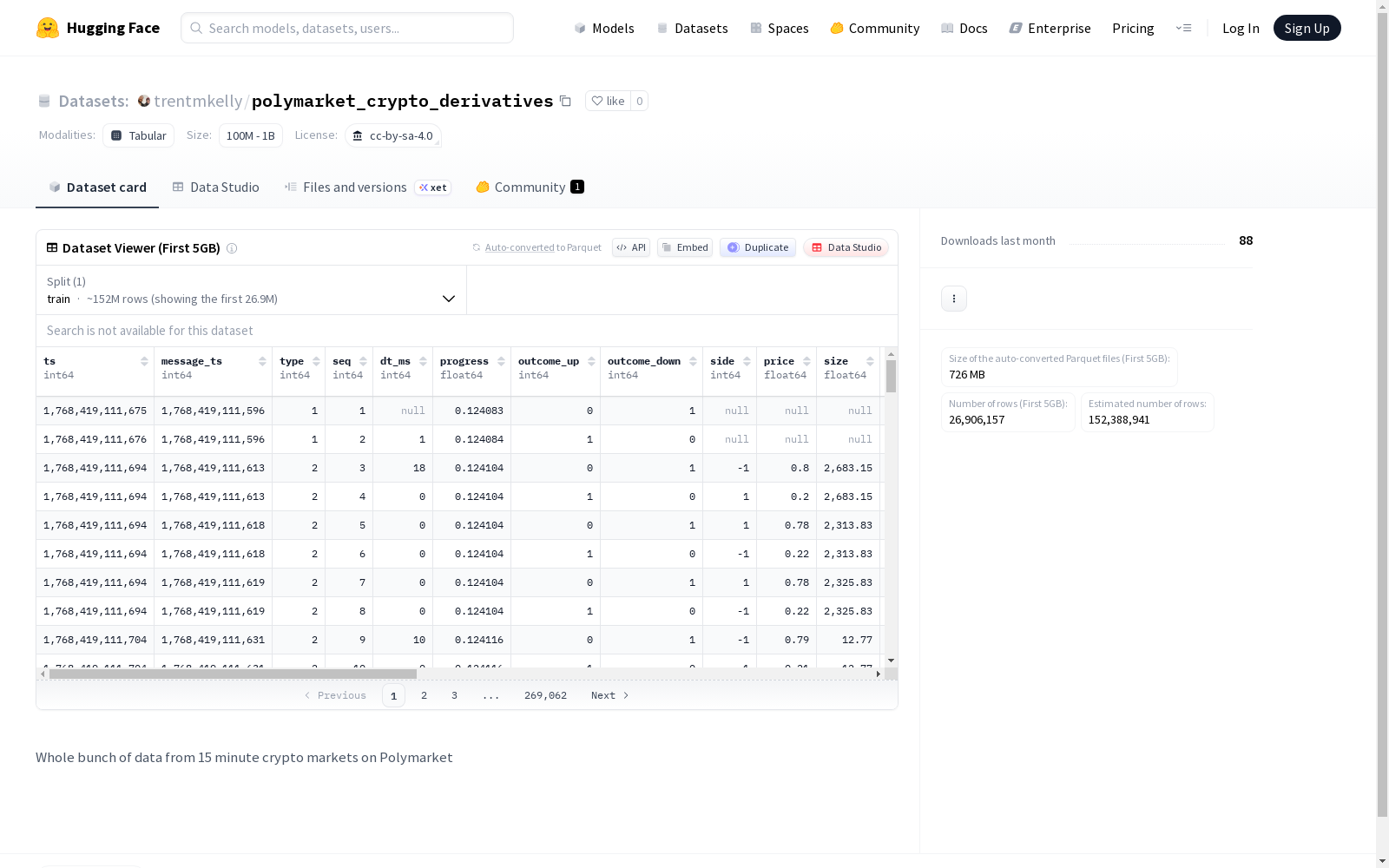Open the Pricing page link
This screenshot has width=1389, height=868.
coord(1133,28)
